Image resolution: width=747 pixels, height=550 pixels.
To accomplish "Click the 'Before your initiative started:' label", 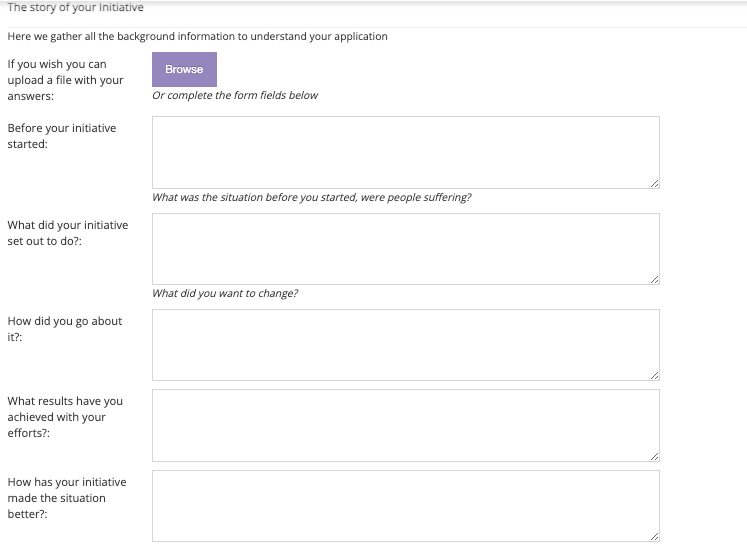I will tap(62, 136).
